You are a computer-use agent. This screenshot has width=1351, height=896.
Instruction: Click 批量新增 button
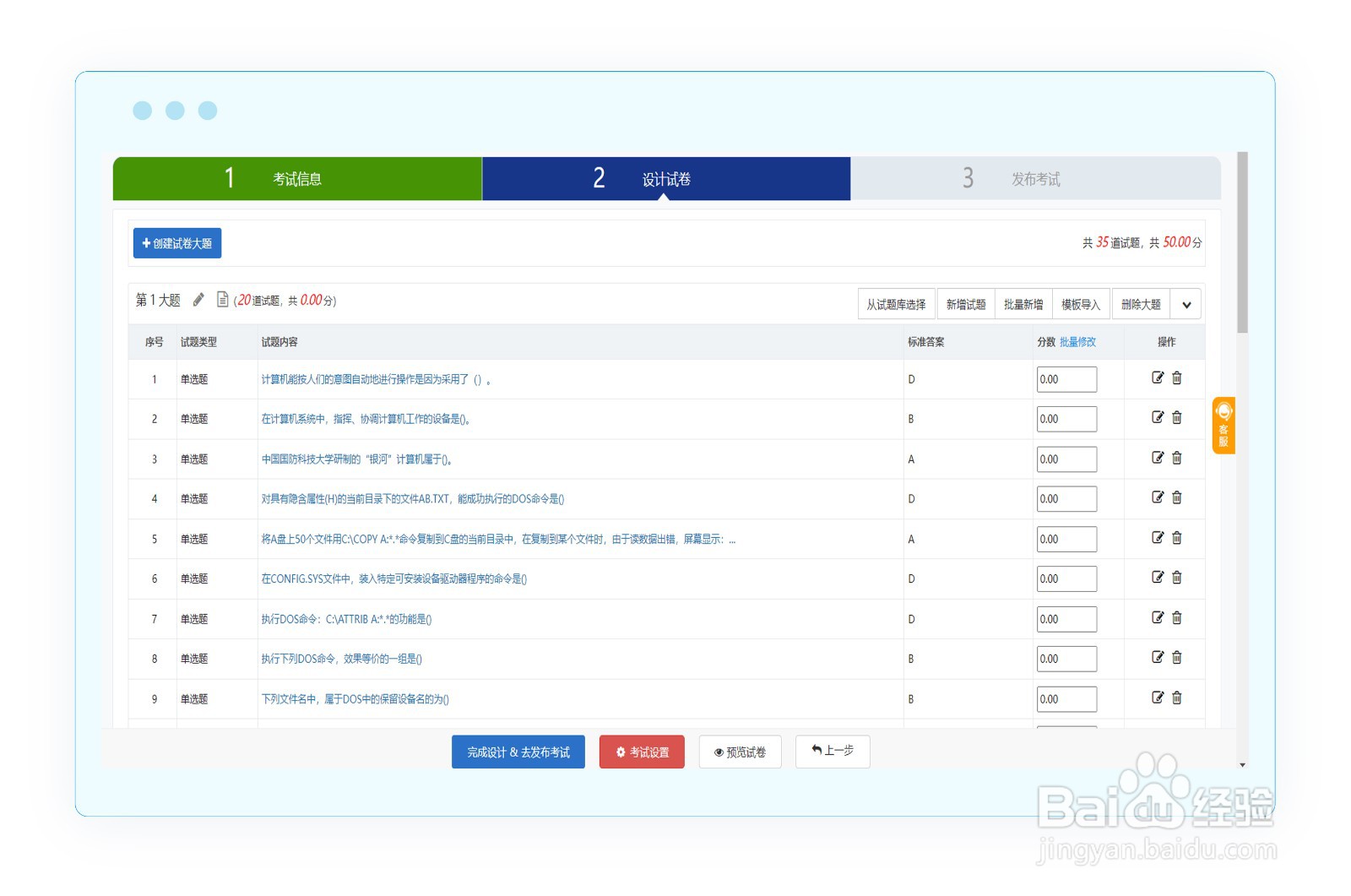click(x=1023, y=305)
